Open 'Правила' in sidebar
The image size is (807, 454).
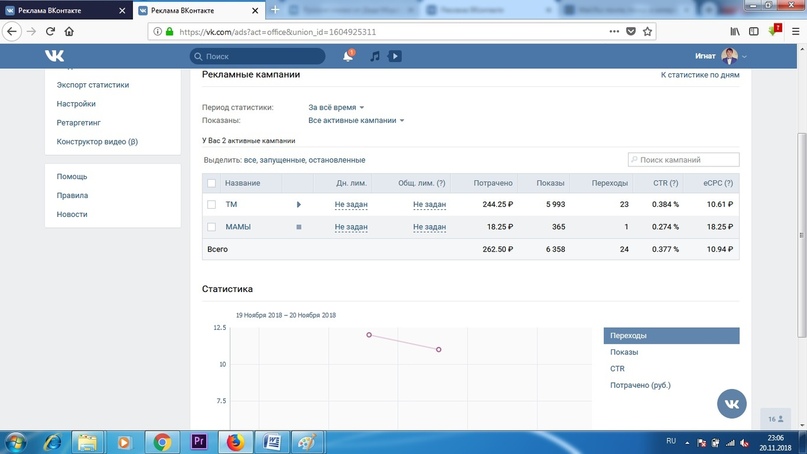click(72, 195)
